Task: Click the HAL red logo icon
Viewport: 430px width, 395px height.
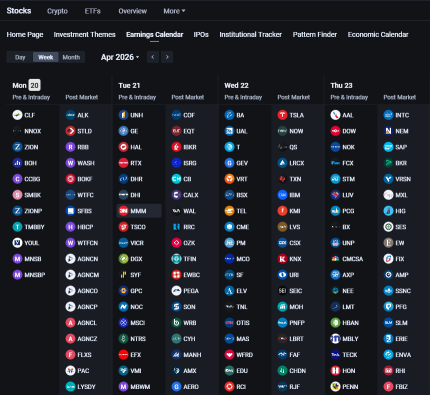Action: 123,147
